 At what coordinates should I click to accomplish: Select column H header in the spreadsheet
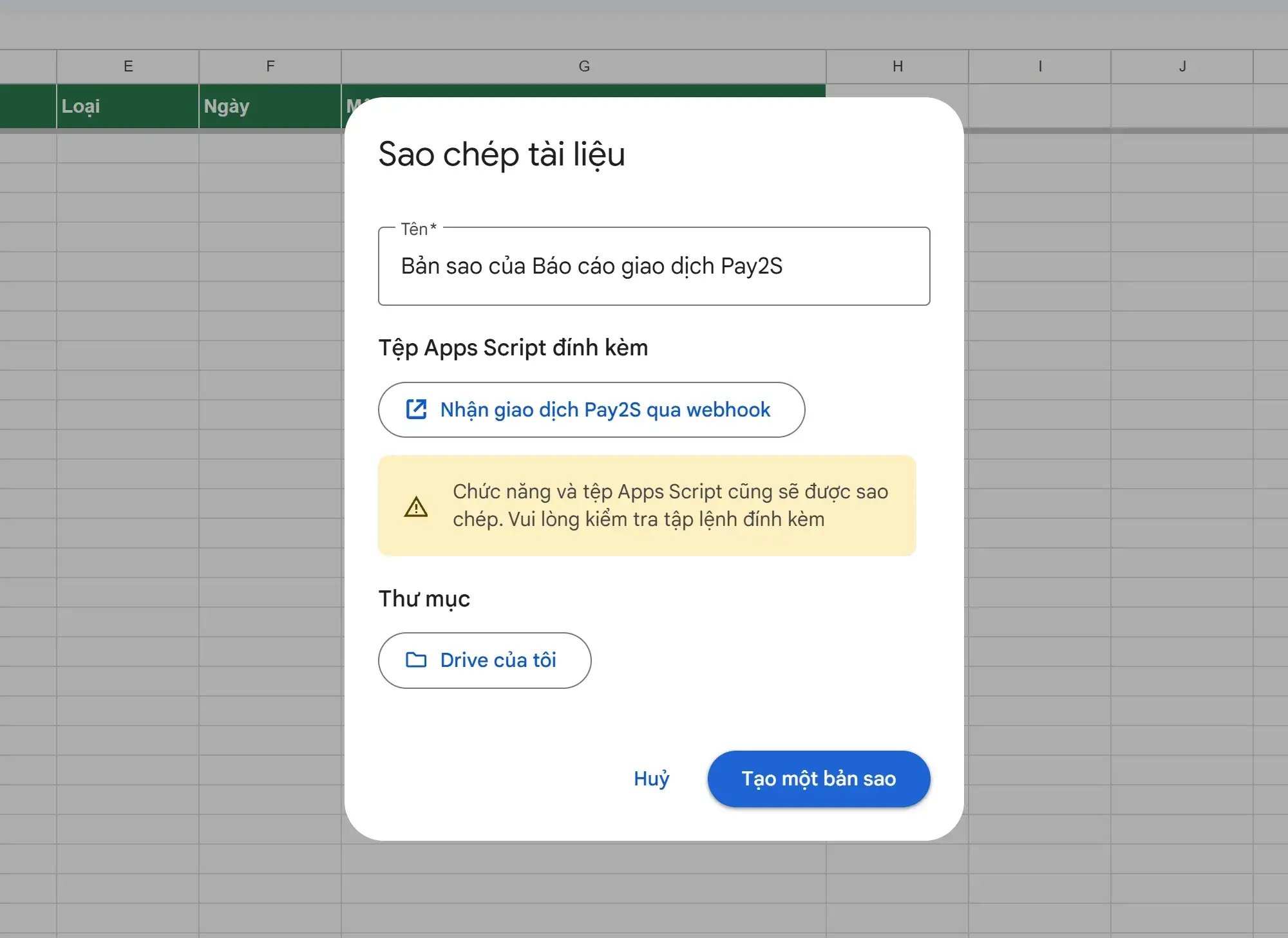pos(898,66)
